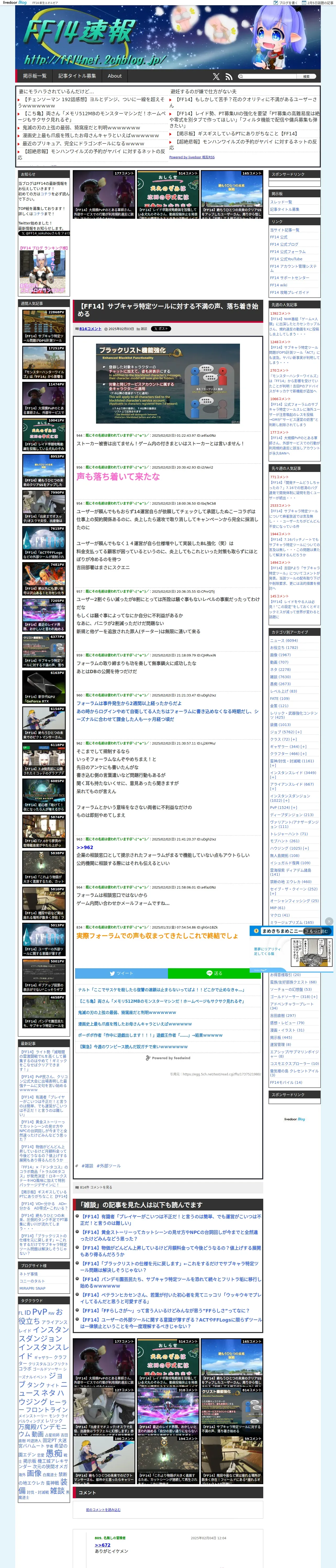Open the #雑談 tag link below article
The width and height of the screenshot is (336, 1568).
coord(87,1166)
